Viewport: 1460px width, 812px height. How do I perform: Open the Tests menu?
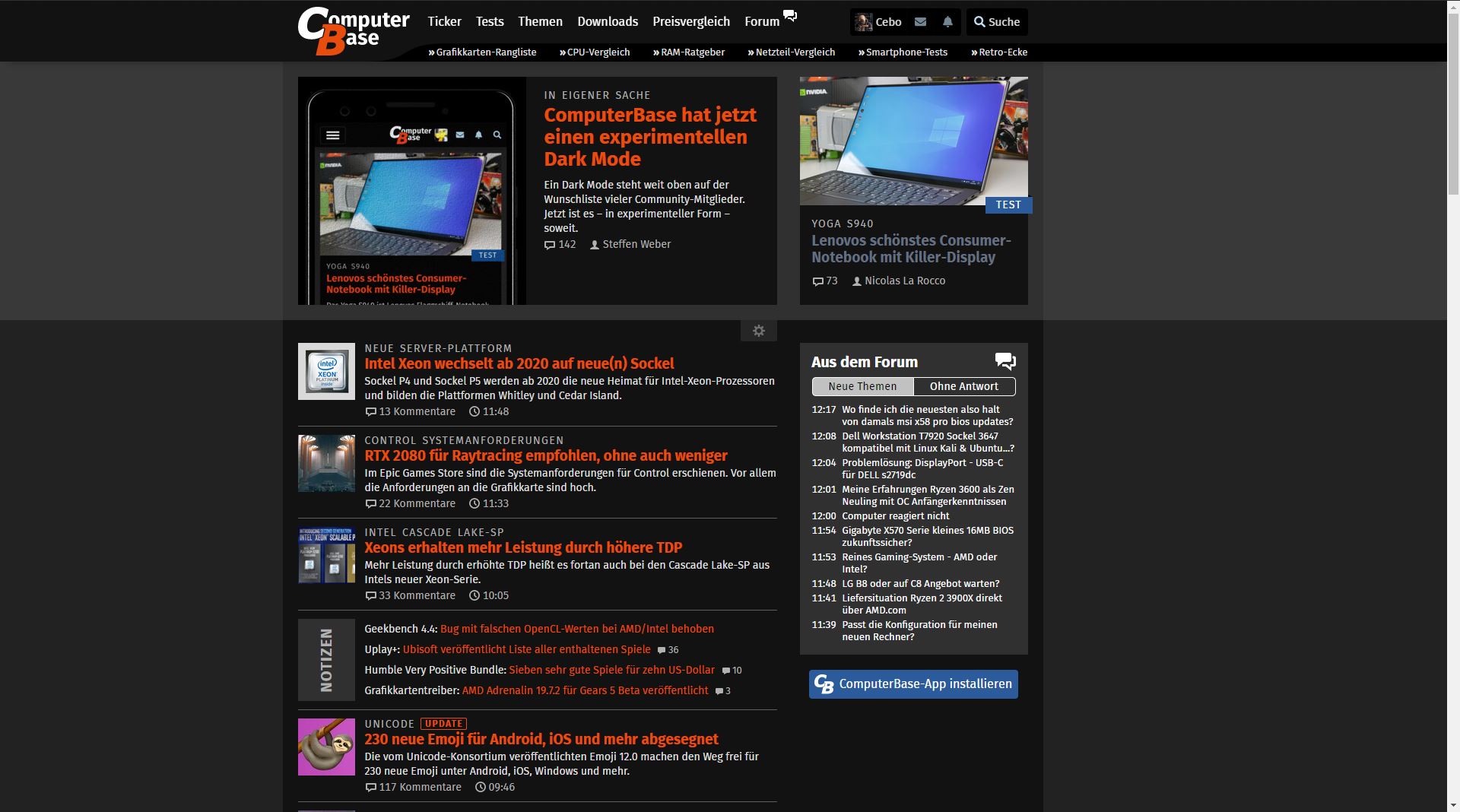490,21
